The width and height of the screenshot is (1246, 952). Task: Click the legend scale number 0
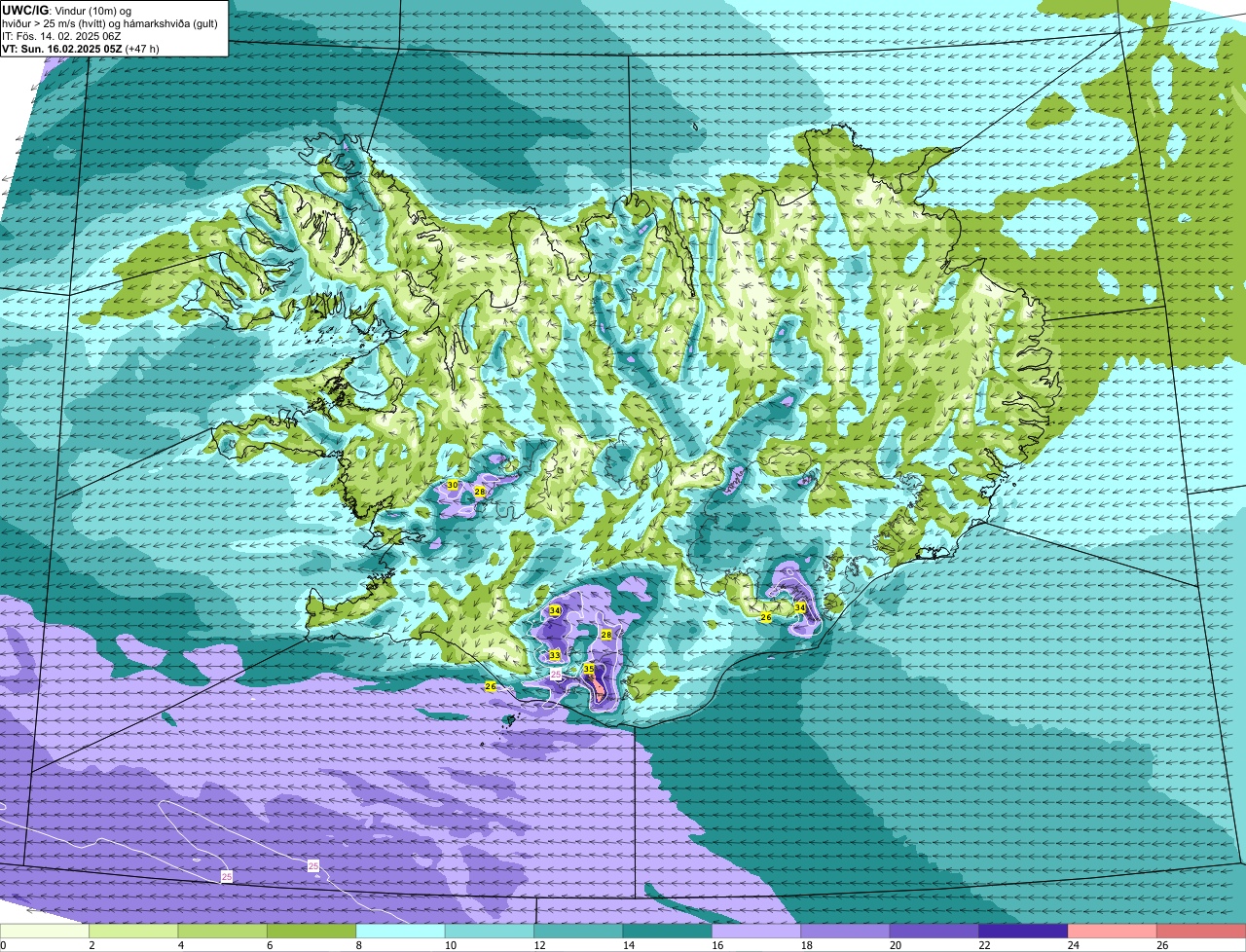coord(3,944)
